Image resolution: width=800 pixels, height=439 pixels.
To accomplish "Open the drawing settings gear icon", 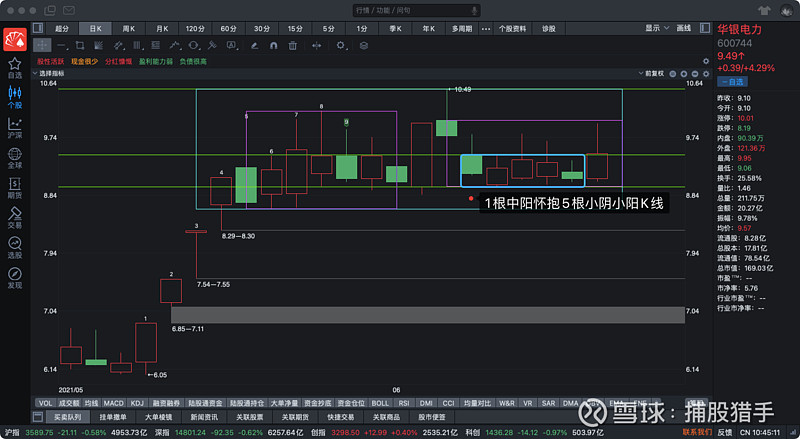I will 341,45.
